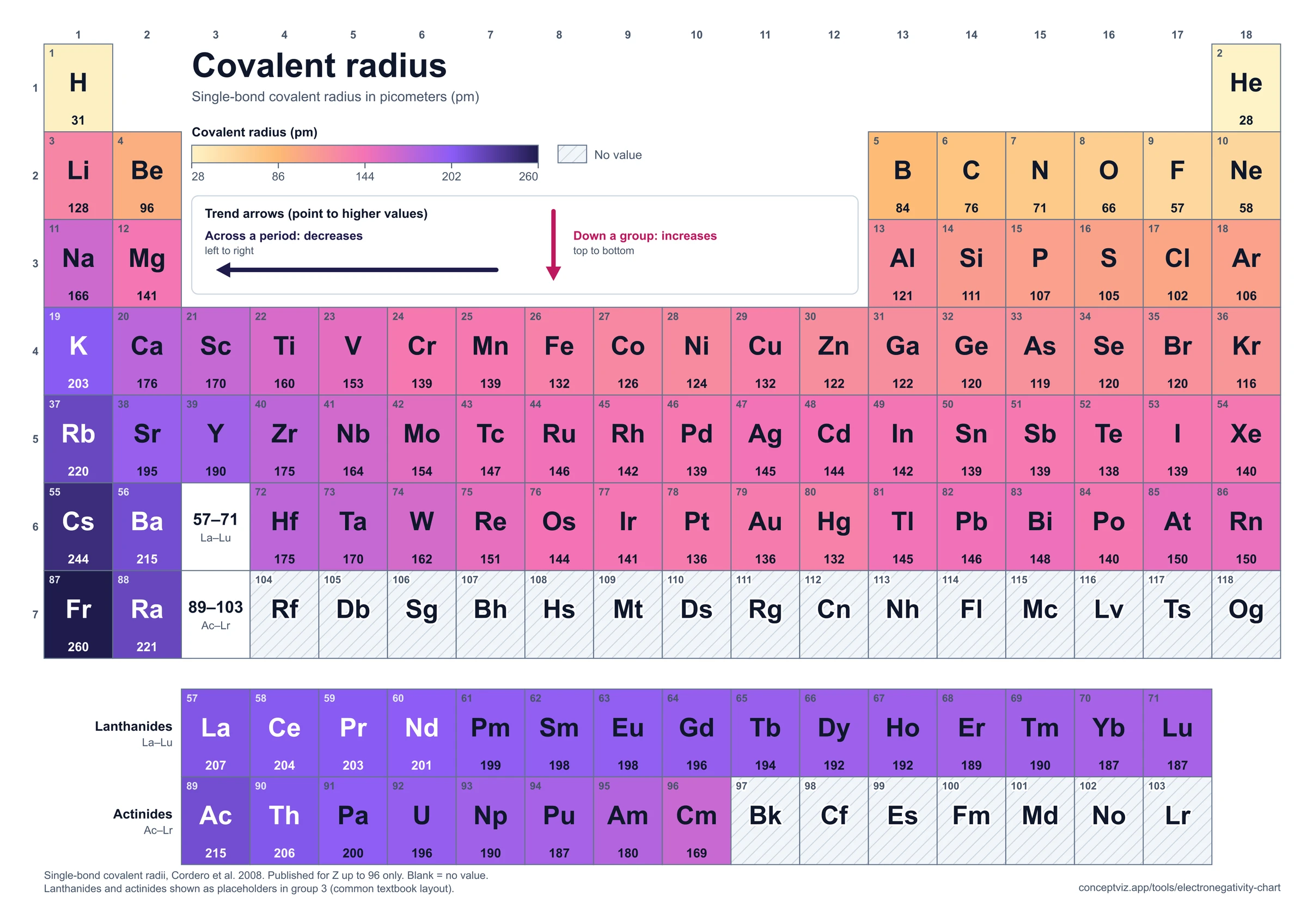1307x924 pixels.
Task: Select the Lanthanum (La) cell showing 207
Action: [x=216, y=733]
